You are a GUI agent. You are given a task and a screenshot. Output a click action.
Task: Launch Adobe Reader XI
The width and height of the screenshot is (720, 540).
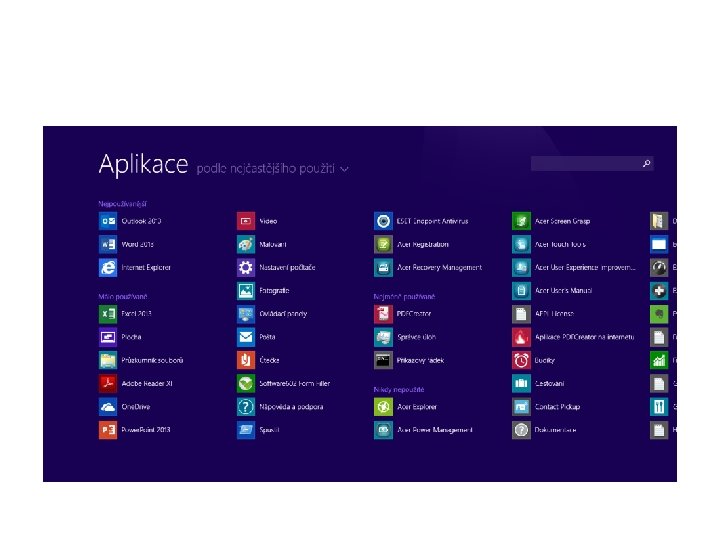click(x=135, y=383)
